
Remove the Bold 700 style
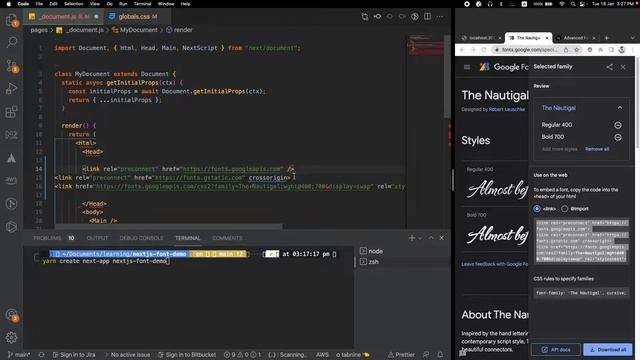coord(618,137)
